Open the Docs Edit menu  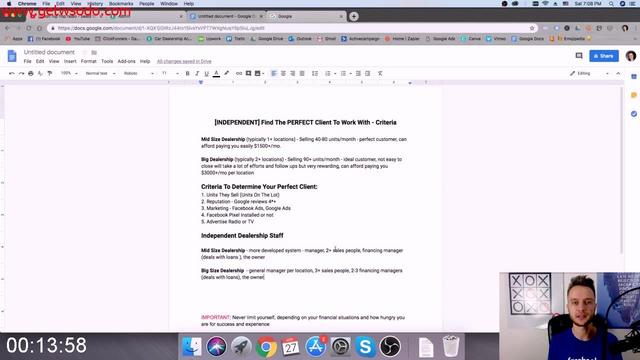tap(40, 61)
